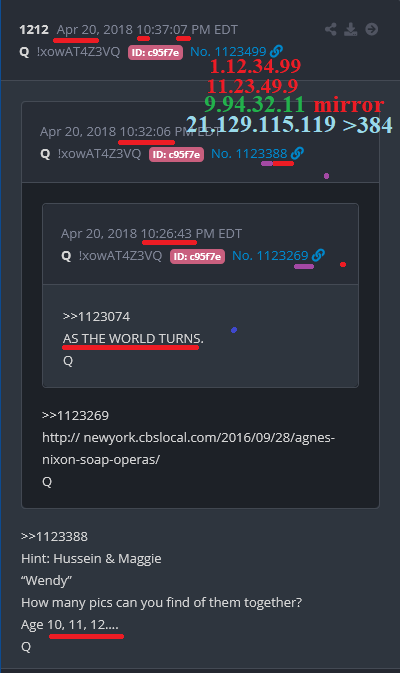This screenshot has width=400, height=673.
Task: Open post number link No. 1123269
Action: click(270, 256)
